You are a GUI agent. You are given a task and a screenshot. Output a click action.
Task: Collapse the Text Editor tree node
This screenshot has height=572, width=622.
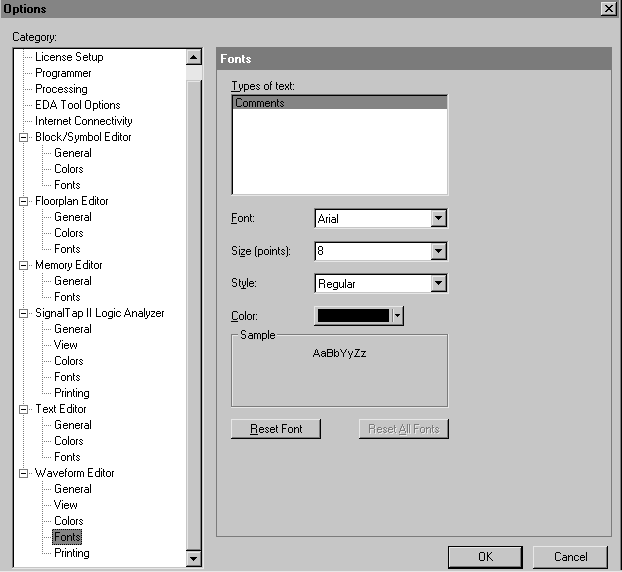(23, 409)
